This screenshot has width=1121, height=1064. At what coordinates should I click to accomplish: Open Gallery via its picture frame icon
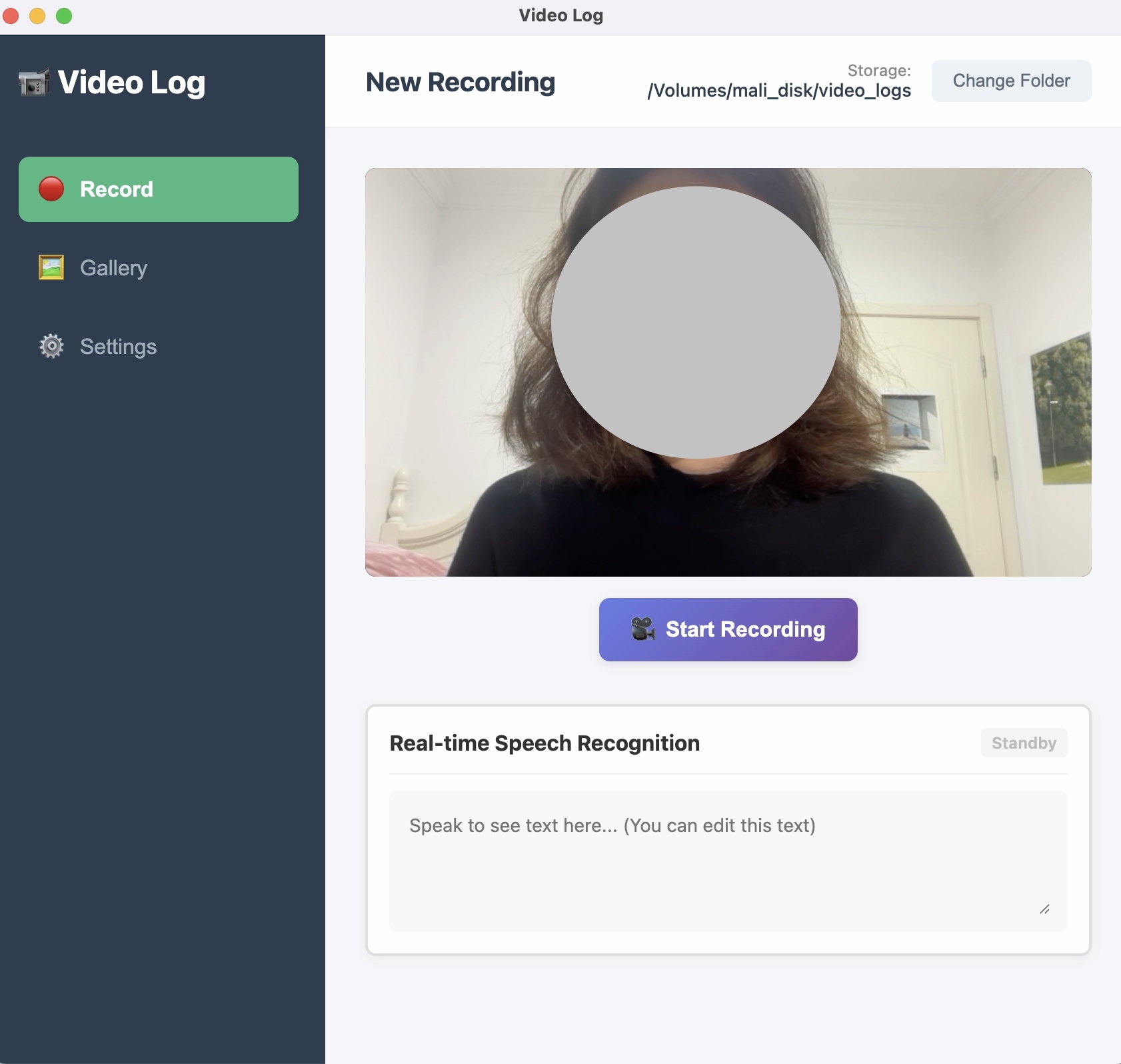[x=51, y=267]
